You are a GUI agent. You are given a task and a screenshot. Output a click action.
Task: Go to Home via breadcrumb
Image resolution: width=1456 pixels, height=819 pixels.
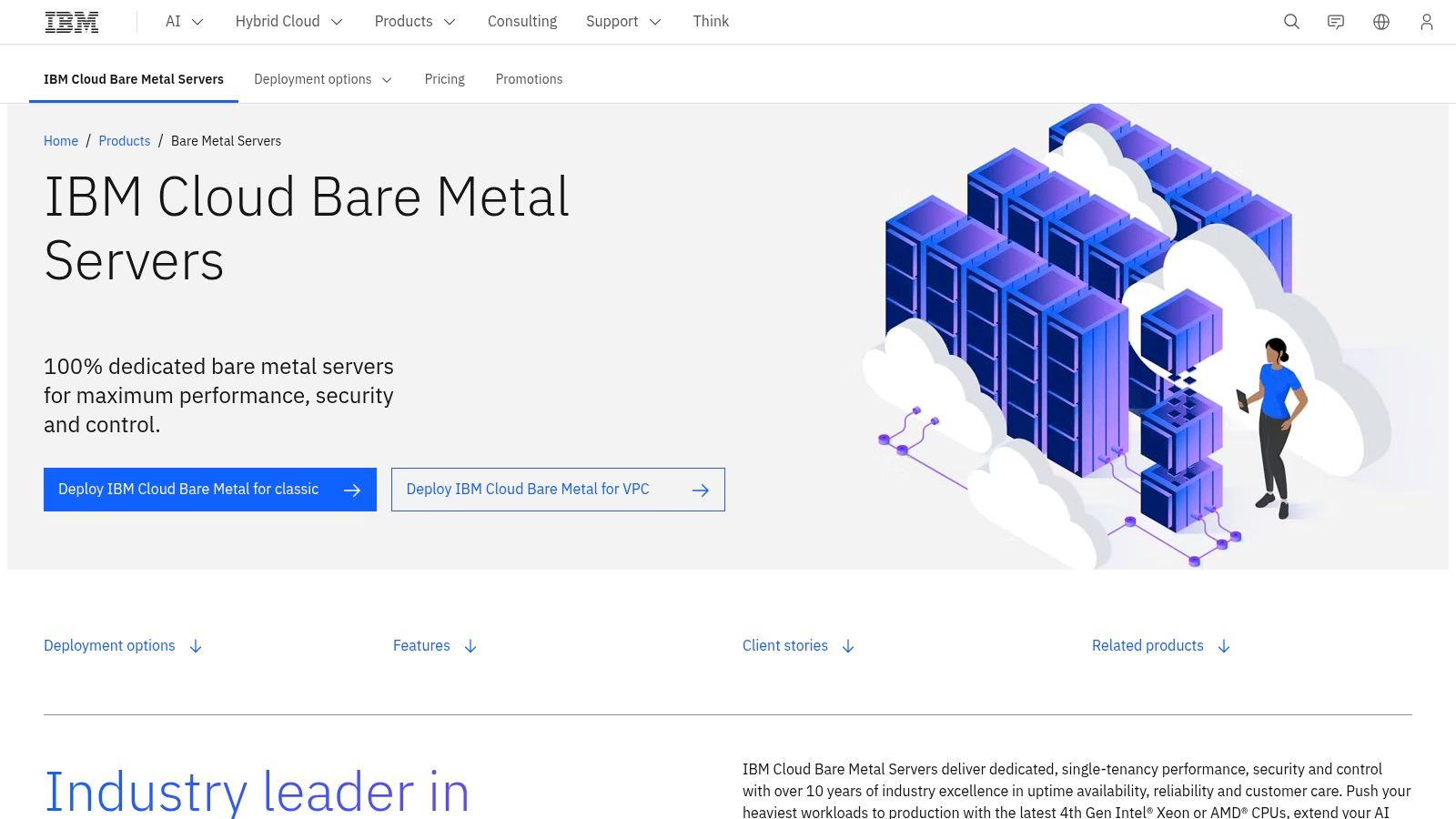coord(61,141)
